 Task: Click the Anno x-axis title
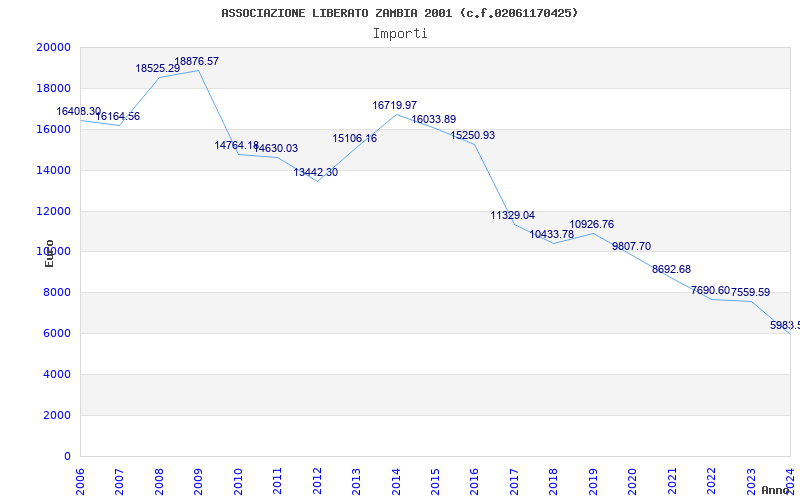pos(775,490)
